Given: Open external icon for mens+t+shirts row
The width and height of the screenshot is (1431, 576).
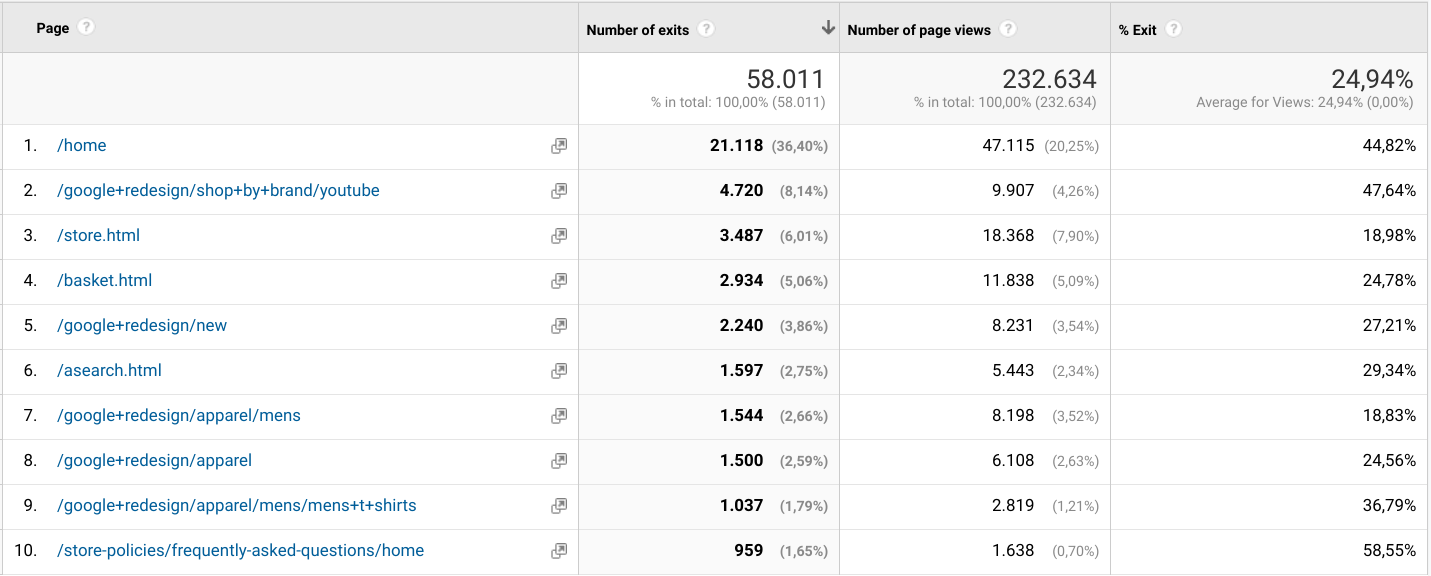Looking at the screenshot, I should pos(559,506).
